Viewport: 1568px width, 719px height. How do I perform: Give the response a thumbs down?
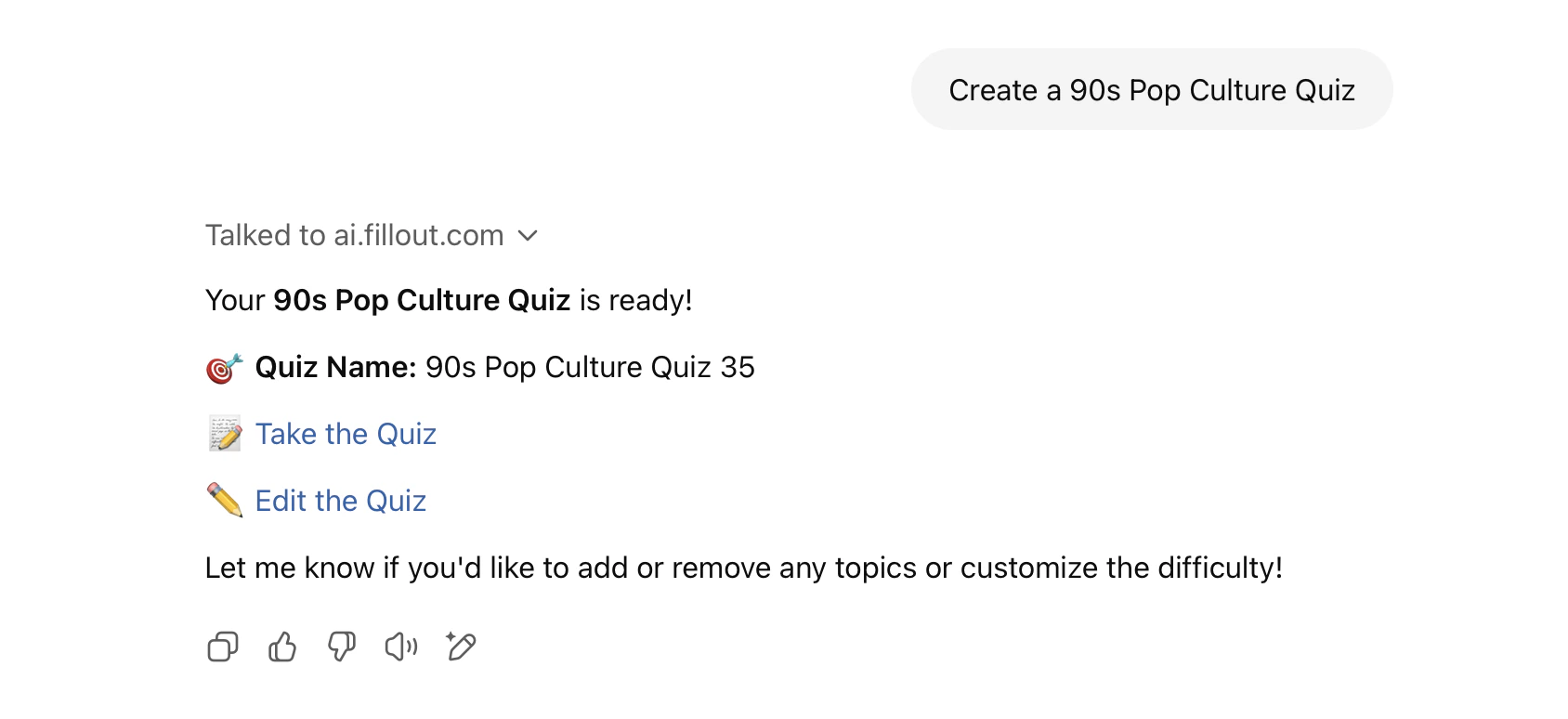coord(341,647)
